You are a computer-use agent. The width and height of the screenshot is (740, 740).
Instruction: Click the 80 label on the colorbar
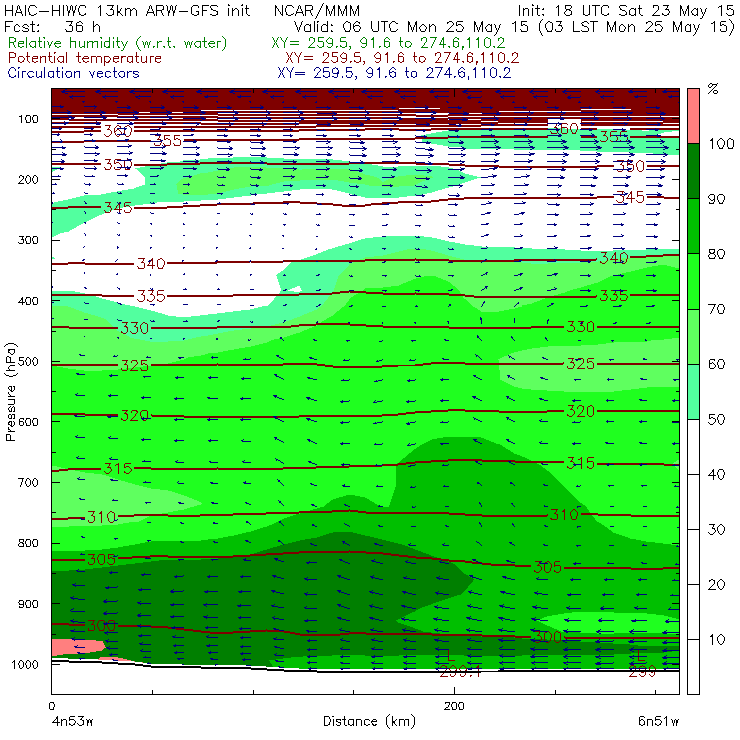(716, 254)
